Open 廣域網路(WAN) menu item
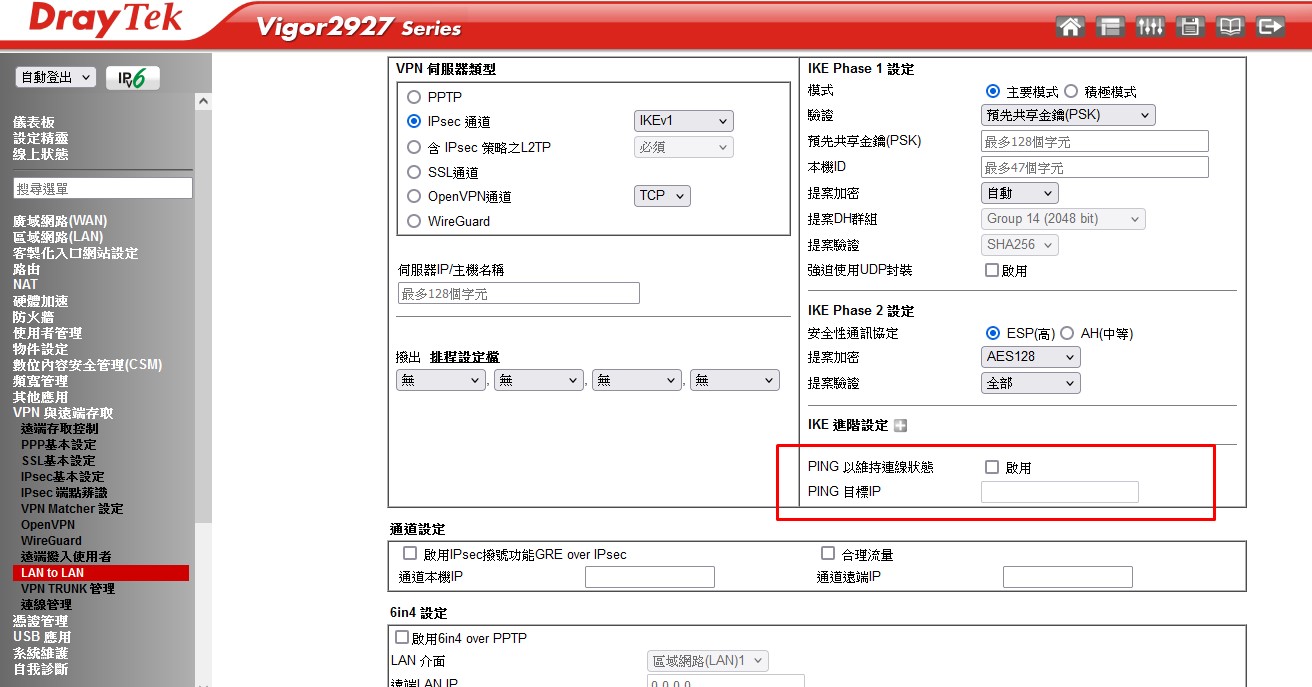This screenshot has width=1312, height=687. (60, 221)
